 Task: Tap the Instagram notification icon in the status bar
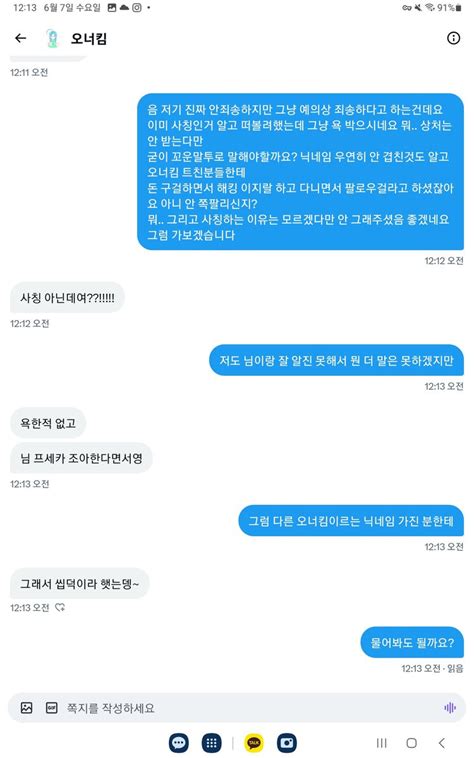point(137,8)
